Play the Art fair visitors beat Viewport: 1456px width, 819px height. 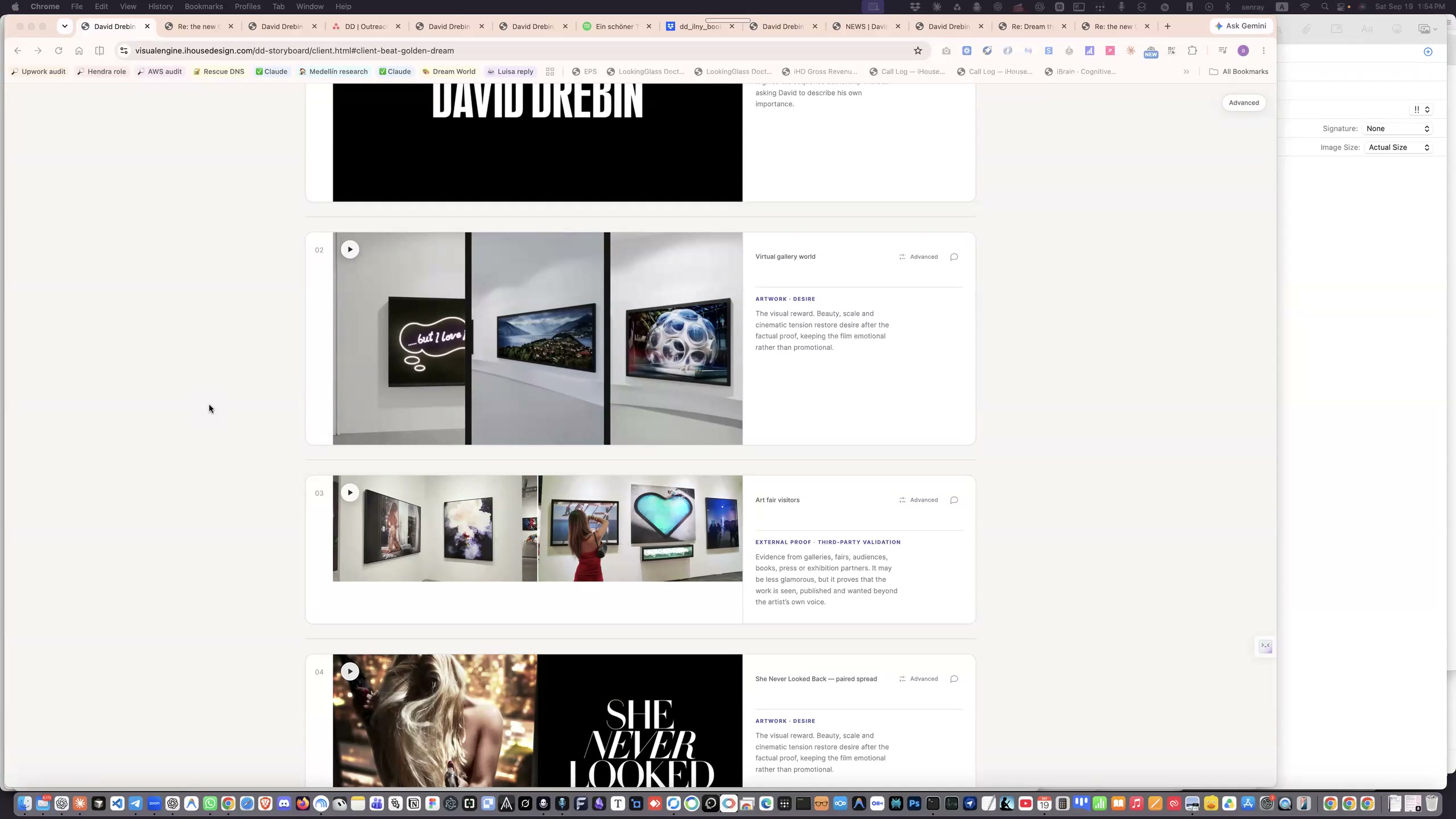click(350, 493)
